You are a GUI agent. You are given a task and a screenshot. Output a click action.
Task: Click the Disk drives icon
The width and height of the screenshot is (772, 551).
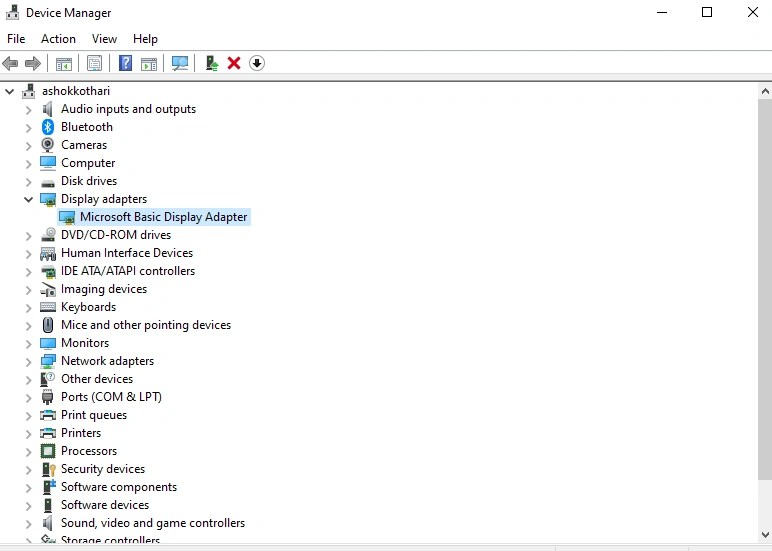[48, 183]
